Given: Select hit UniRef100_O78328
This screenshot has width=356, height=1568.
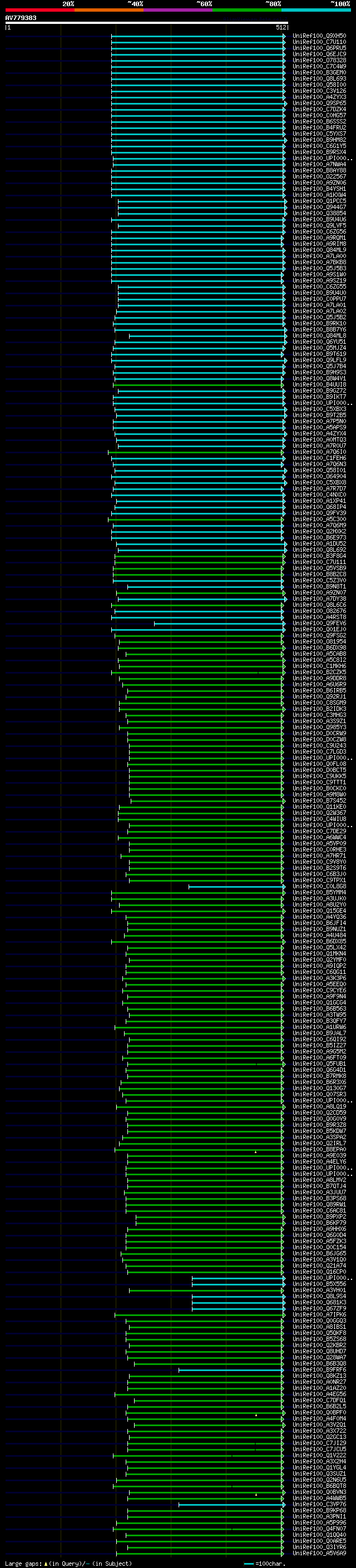Looking at the screenshot, I should (319, 61).
